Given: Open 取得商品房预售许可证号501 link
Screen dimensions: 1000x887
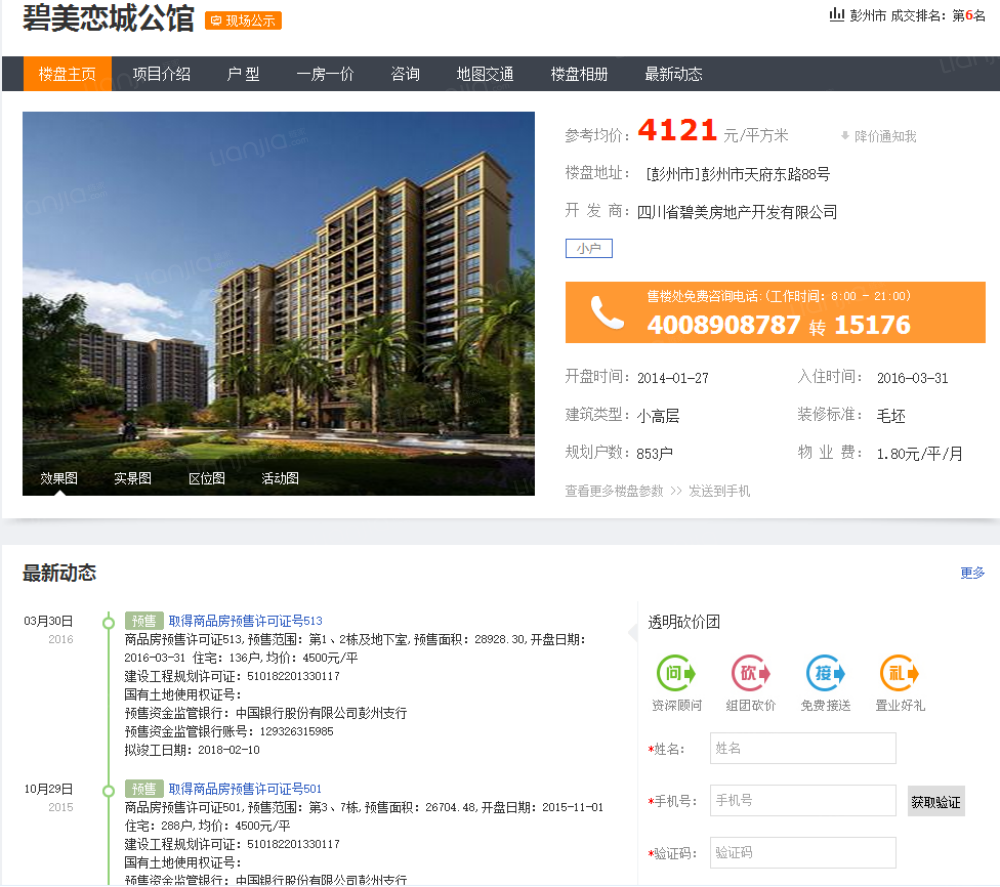Looking at the screenshot, I should click(245, 789).
